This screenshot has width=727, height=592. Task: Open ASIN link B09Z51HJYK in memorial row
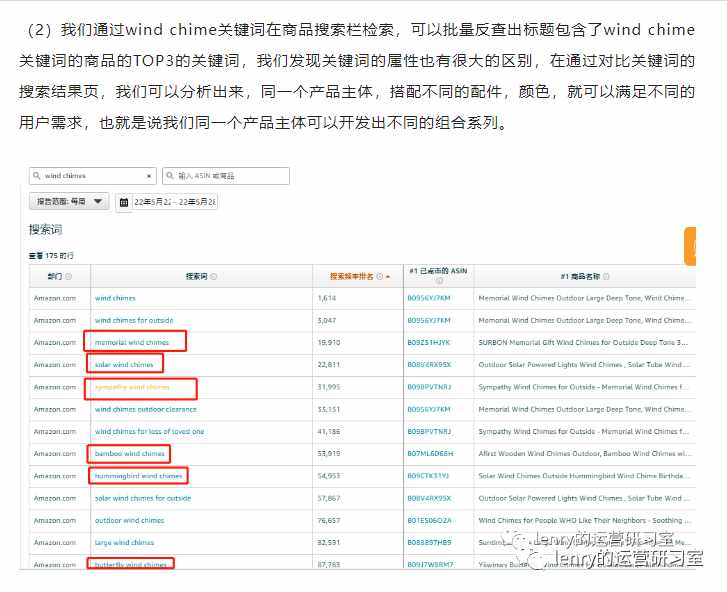click(429, 343)
